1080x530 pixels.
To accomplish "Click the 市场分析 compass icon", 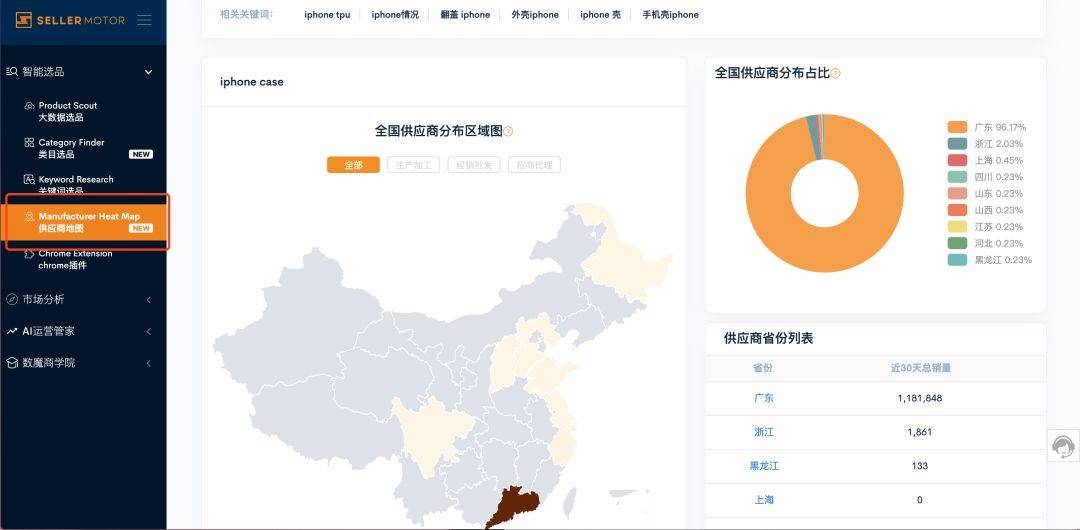I will click(x=12, y=299).
